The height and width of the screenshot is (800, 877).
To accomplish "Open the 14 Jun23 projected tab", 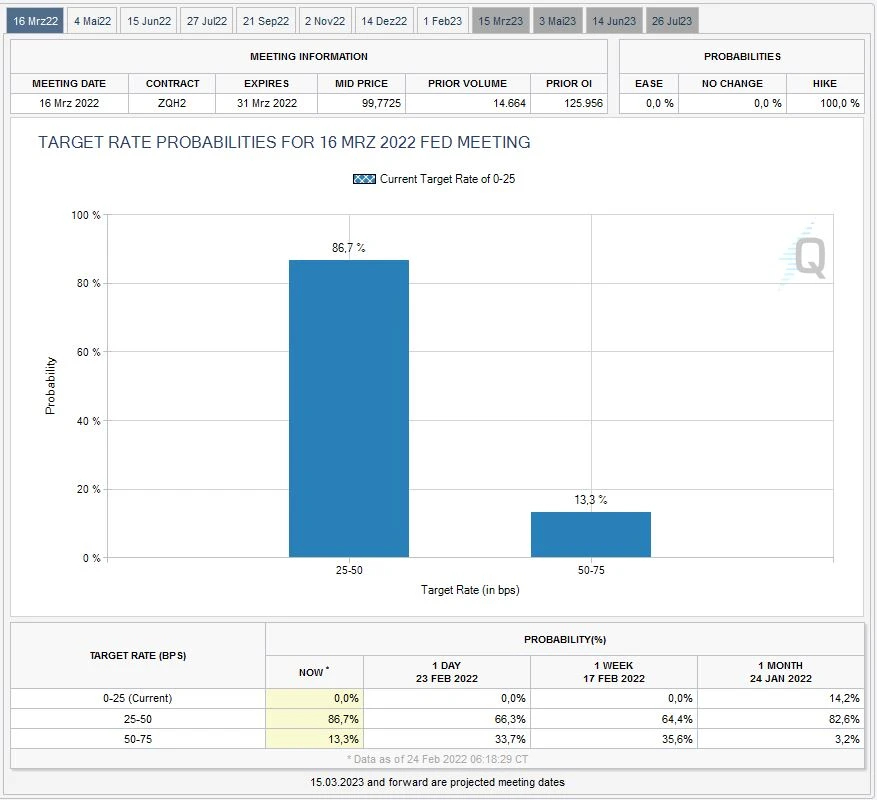I will coord(613,20).
